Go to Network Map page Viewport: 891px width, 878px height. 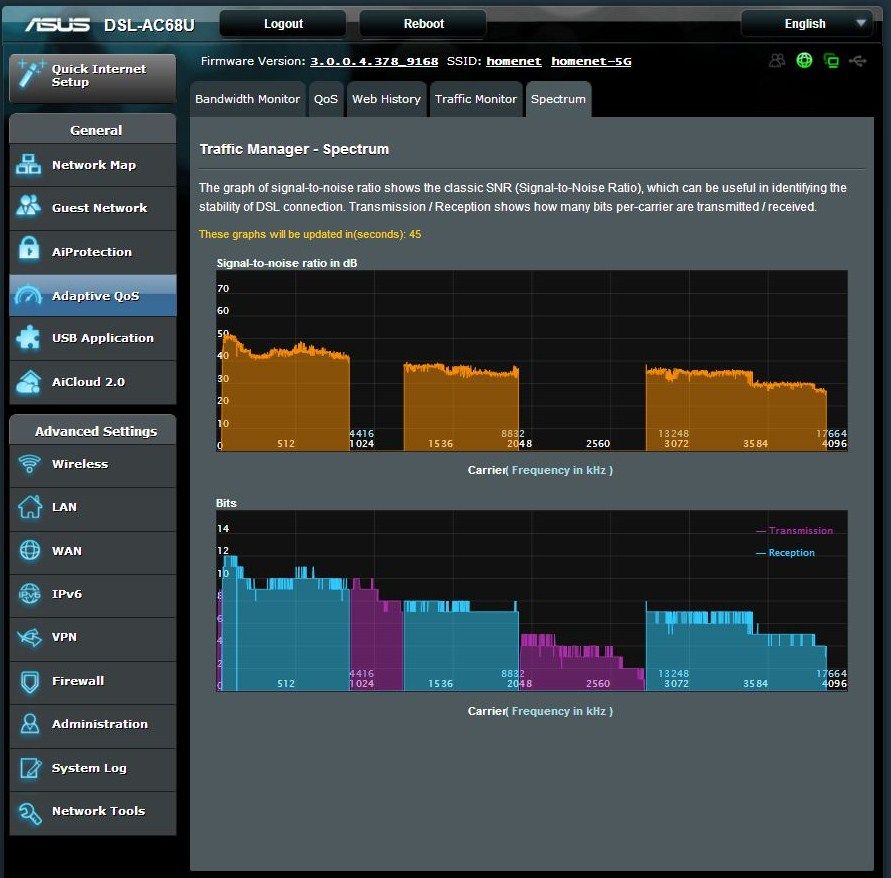(x=93, y=165)
